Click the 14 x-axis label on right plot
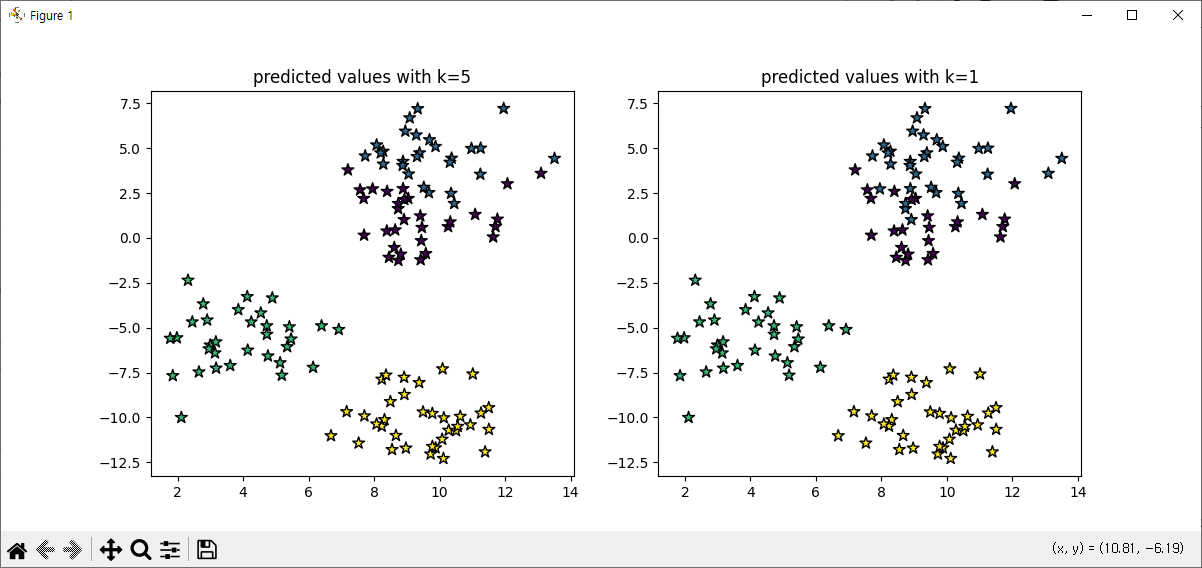The width and height of the screenshot is (1202, 568). [x=1078, y=492]
